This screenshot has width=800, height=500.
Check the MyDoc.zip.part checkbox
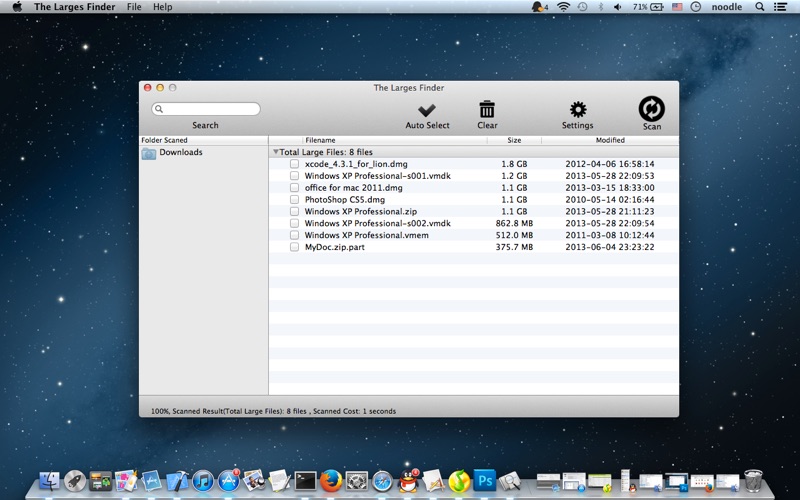click(294, 247)
